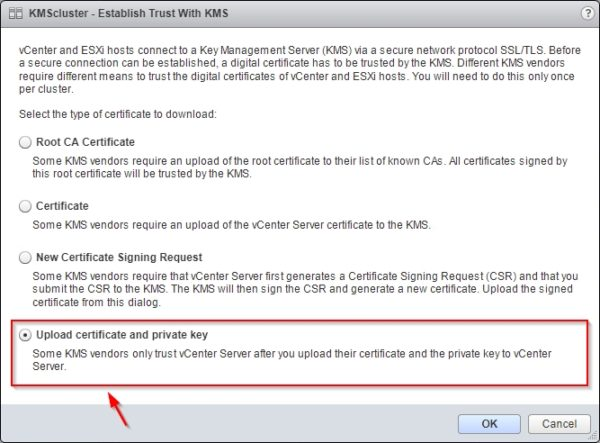
Task: Click the Root CA Certificate label
Action: coord(85,142)
